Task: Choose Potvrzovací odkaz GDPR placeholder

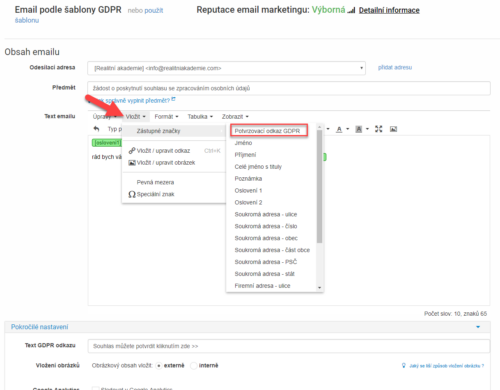Action: click(x=269, y=131)
